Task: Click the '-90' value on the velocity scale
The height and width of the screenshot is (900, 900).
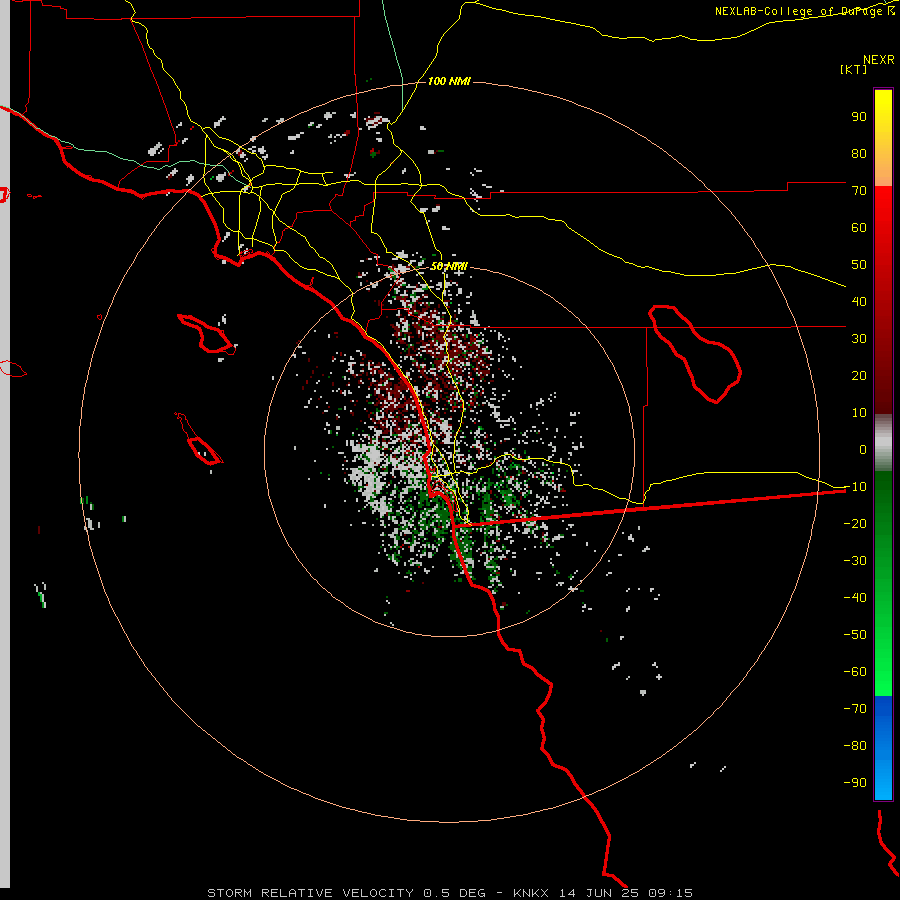Action: coord(855,782)
